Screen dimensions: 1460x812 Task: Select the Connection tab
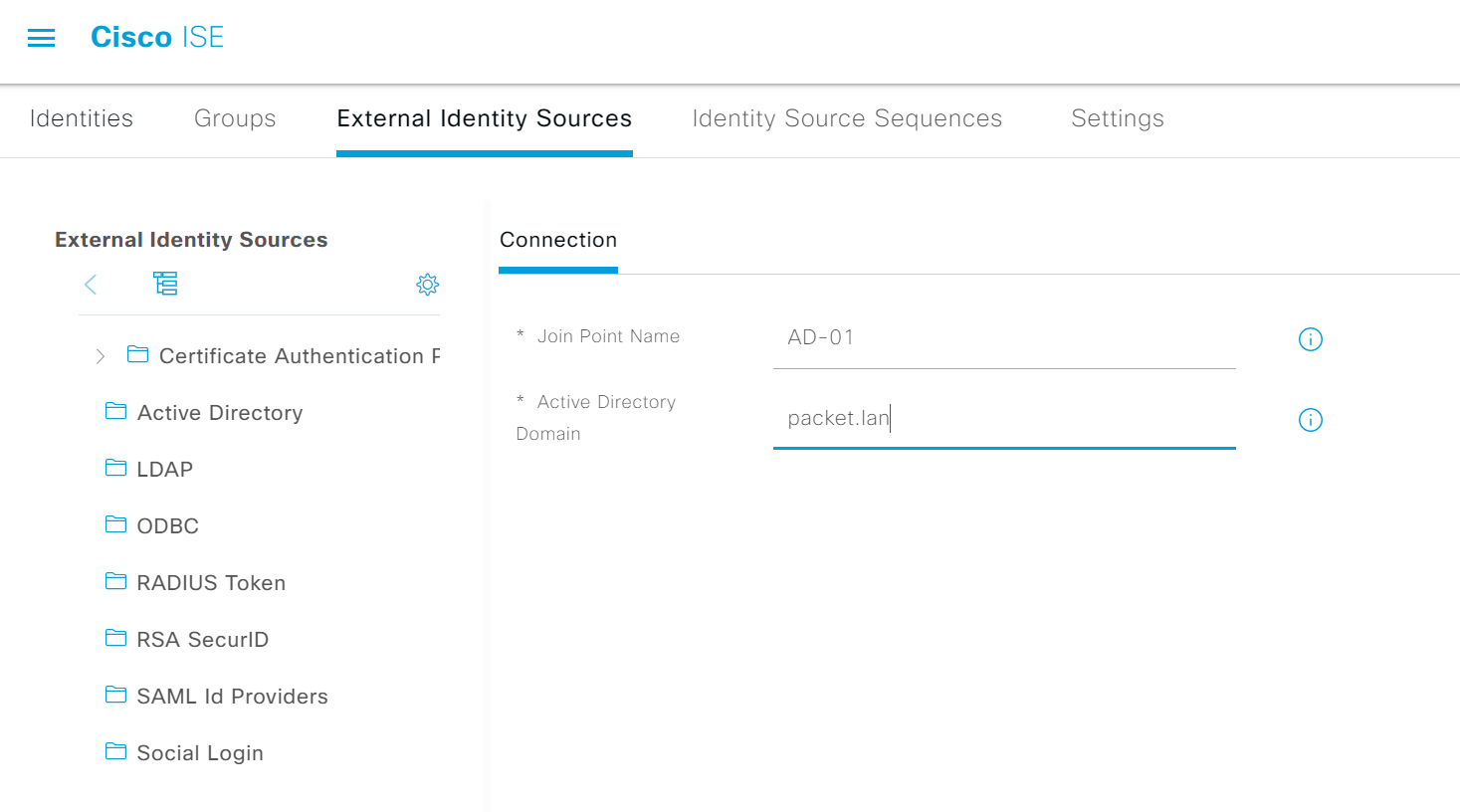pyautogui.click(x=558, y=240)
